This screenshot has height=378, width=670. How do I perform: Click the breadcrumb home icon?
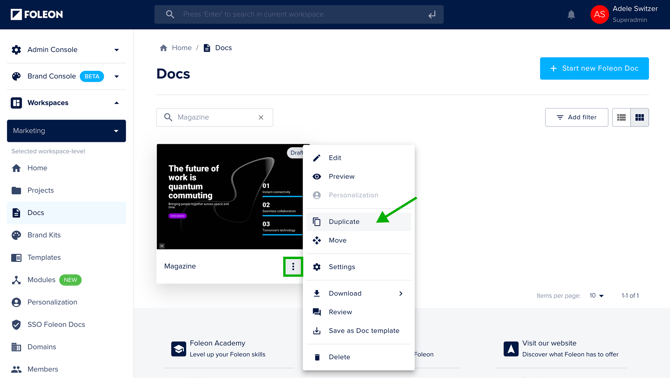coord(163,48)
